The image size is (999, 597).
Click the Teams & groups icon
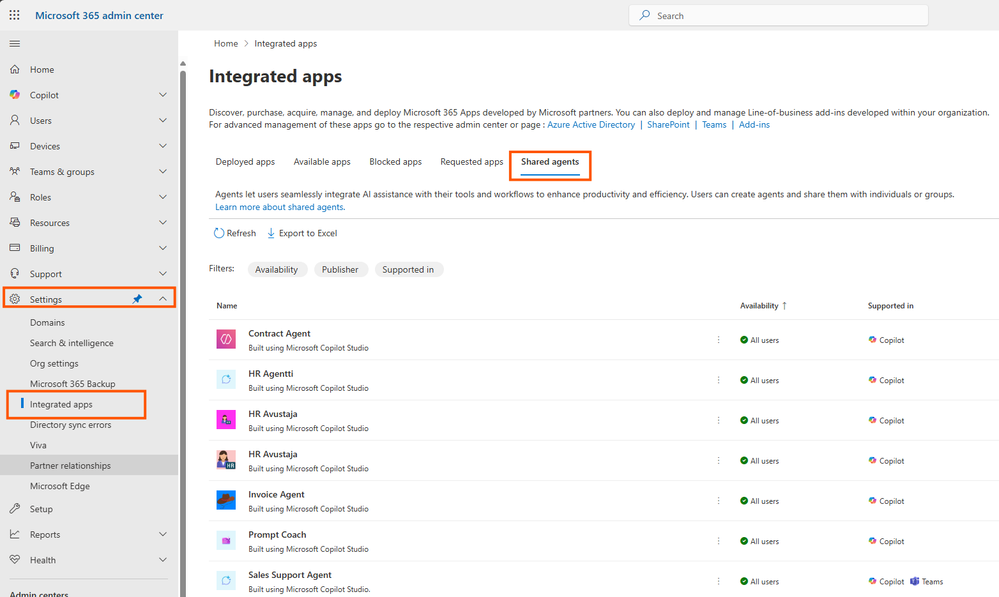point(15,171)
